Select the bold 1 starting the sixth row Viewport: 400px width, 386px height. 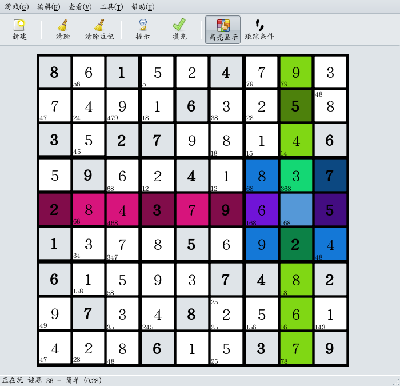click(54, 244)
